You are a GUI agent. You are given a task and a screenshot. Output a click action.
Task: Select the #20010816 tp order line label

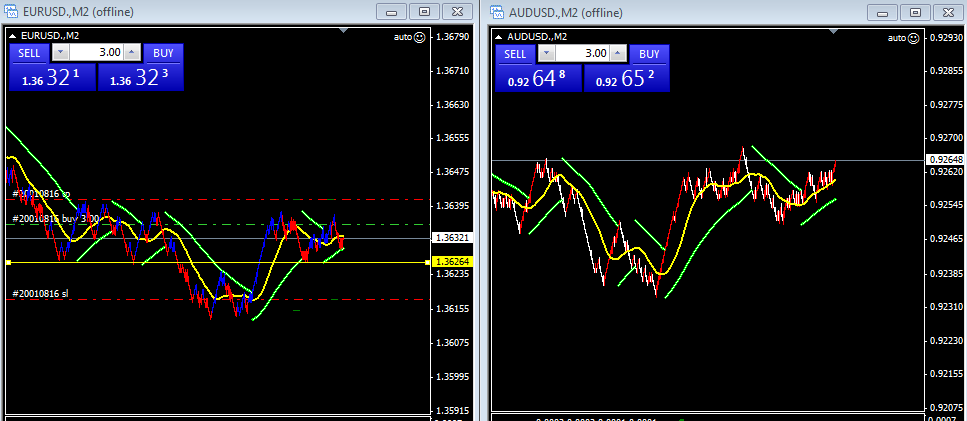(x=41, y=194)
